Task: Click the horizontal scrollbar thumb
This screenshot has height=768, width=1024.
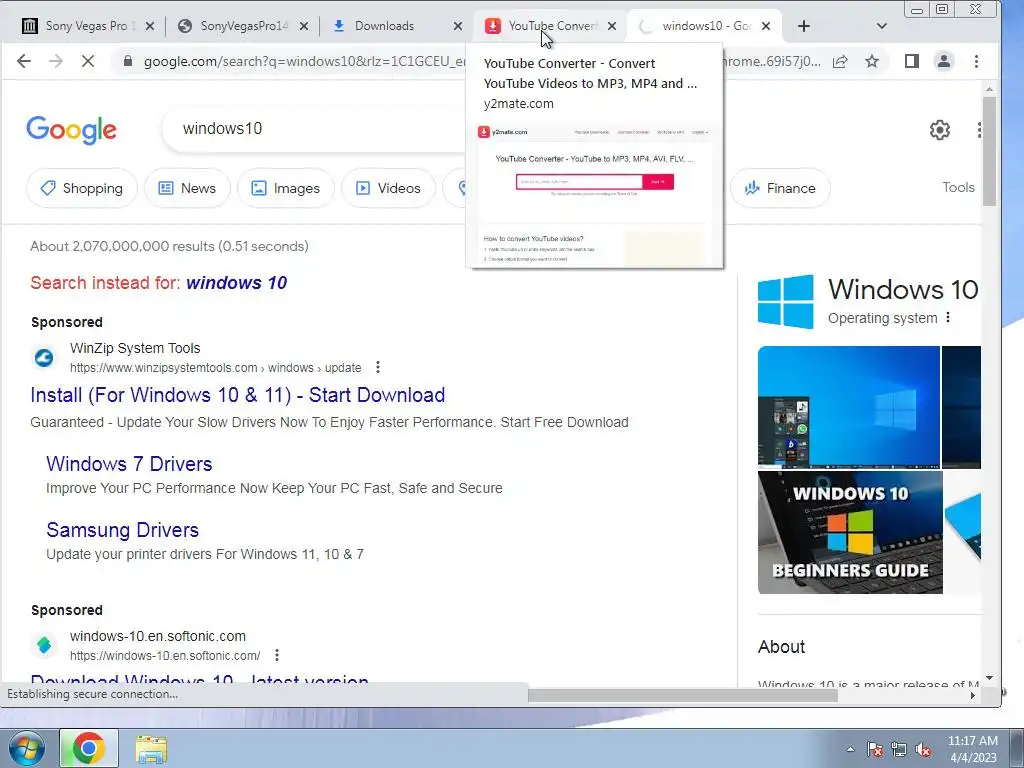Action: (x=682, y=696)
